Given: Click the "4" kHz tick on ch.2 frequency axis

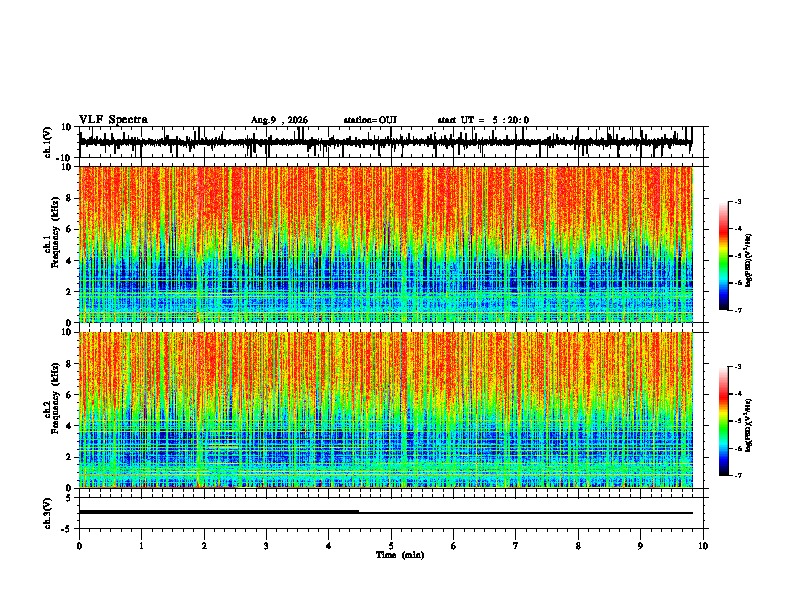Looking at the screenshot, I should 70,426.
